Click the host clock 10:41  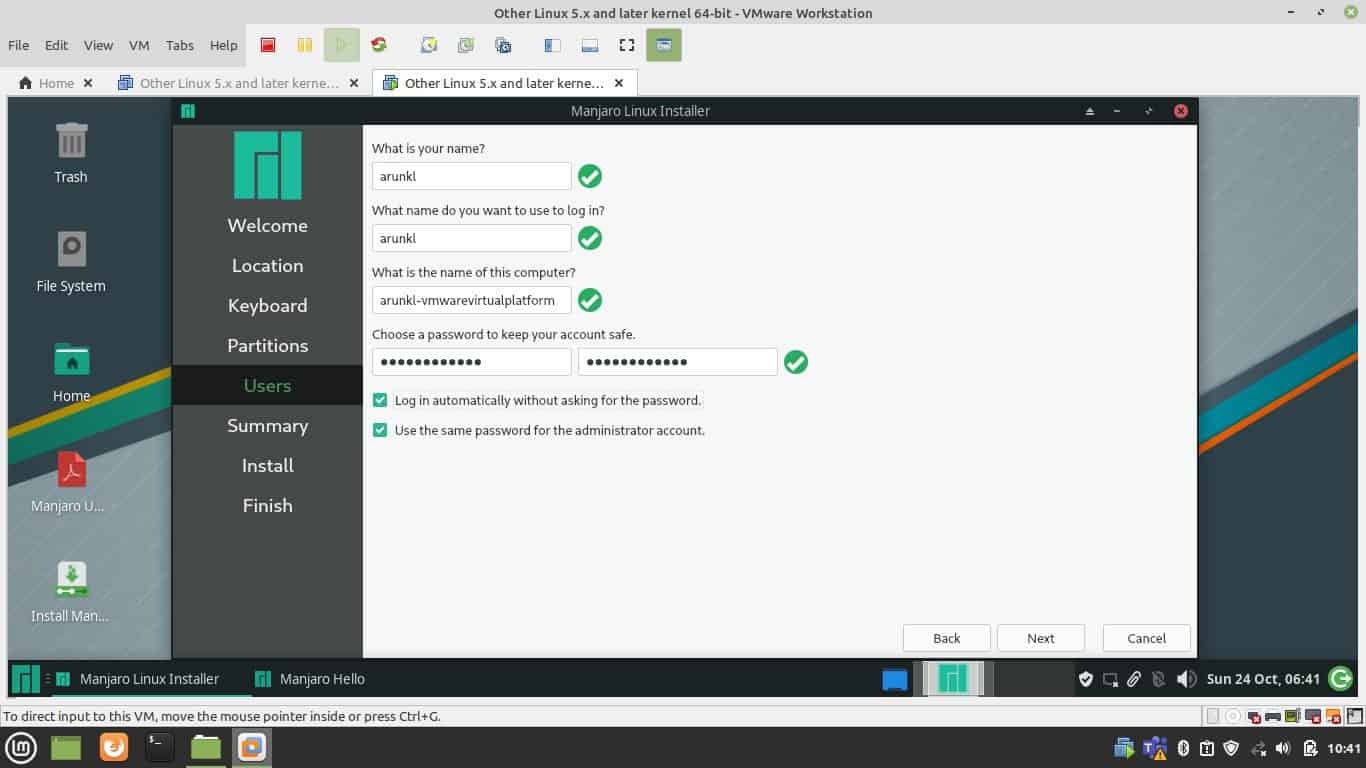pos(1344,748)
